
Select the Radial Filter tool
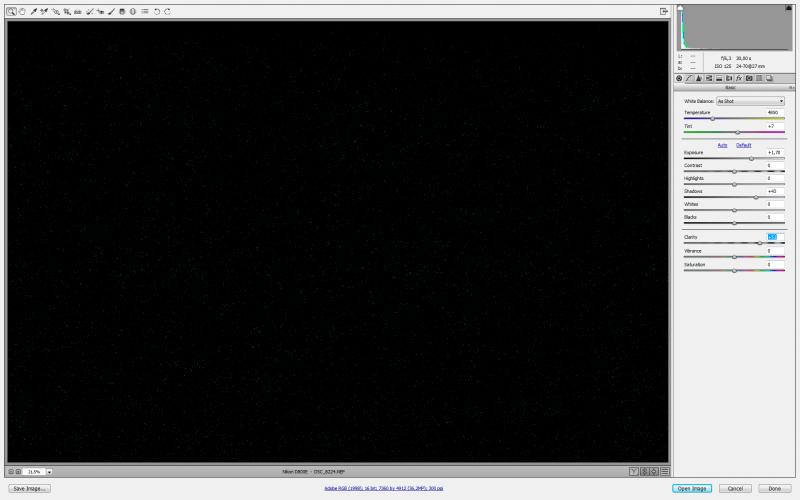[133, 11]
